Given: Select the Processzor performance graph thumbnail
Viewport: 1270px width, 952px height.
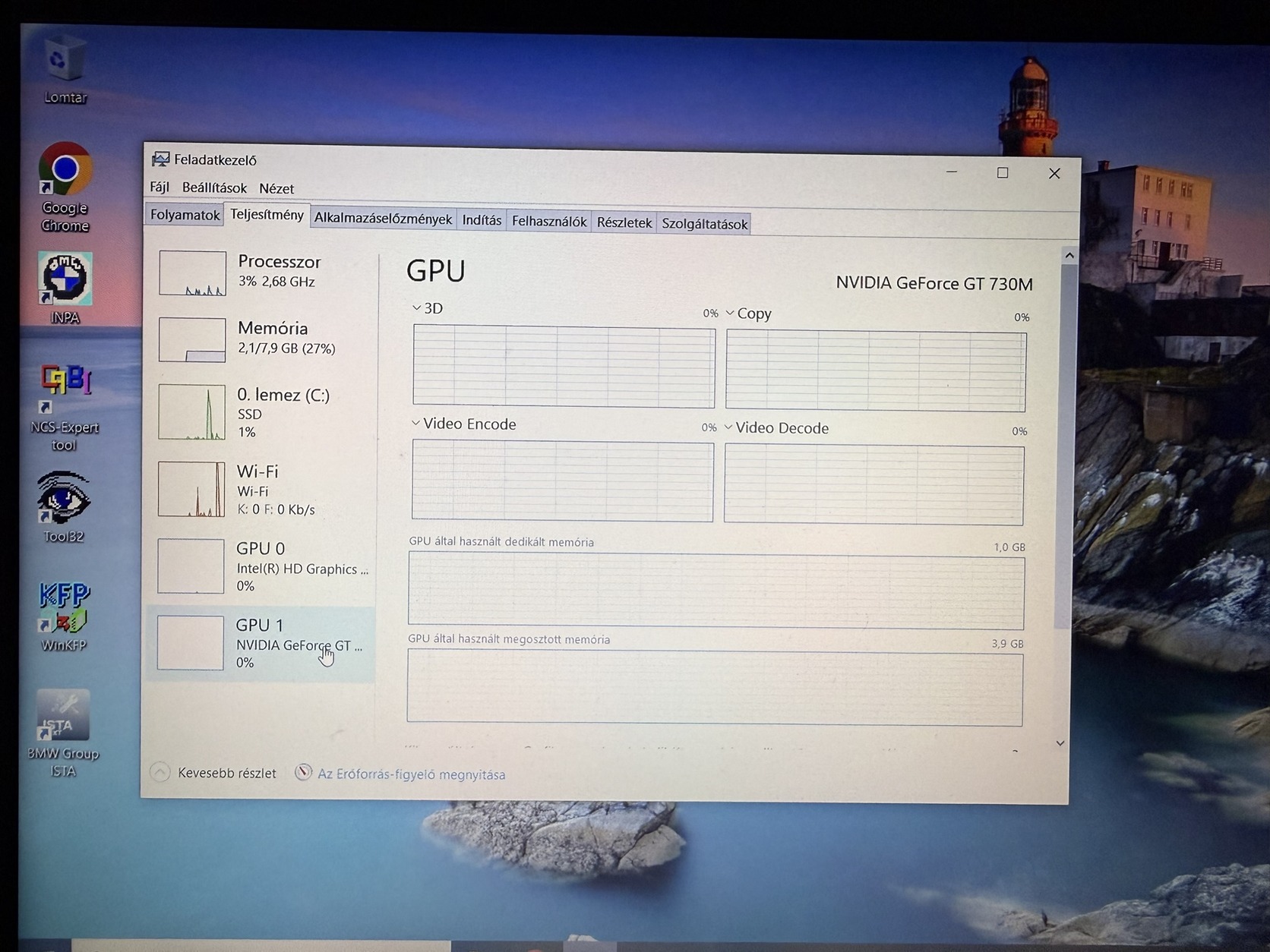Looking at the screenshot, I should 192,273.
